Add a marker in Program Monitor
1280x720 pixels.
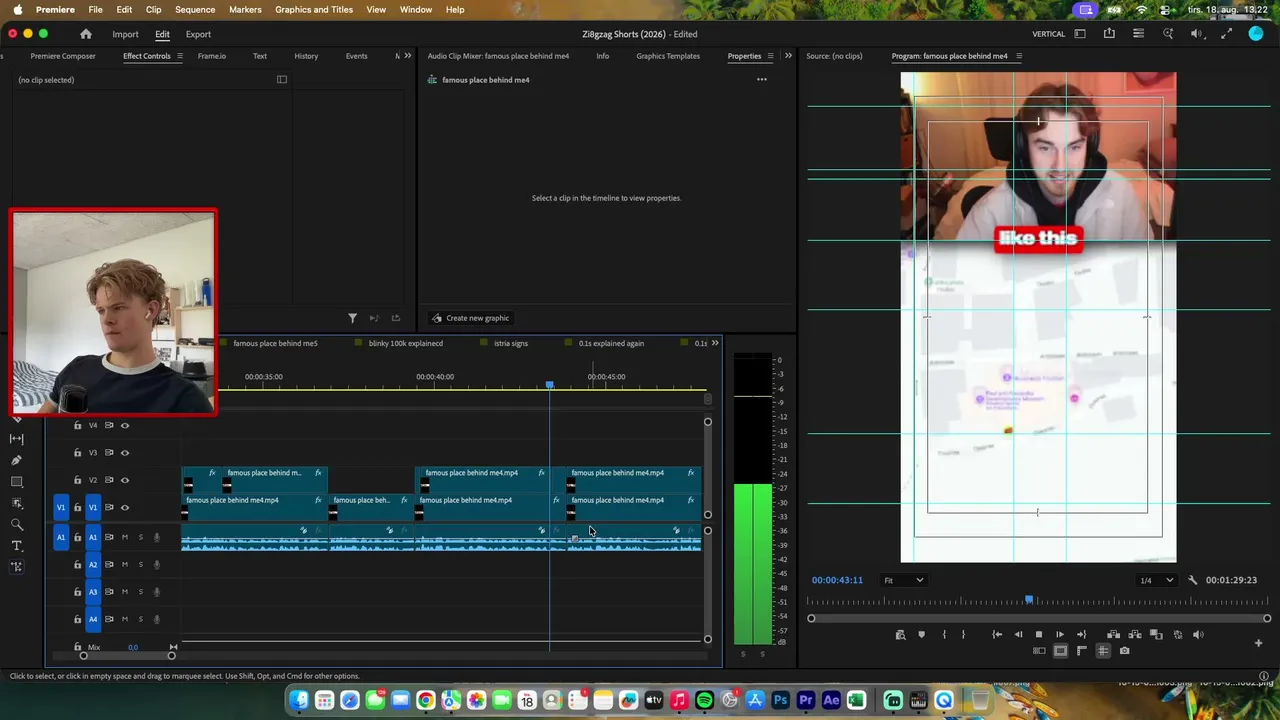point(922,634)
